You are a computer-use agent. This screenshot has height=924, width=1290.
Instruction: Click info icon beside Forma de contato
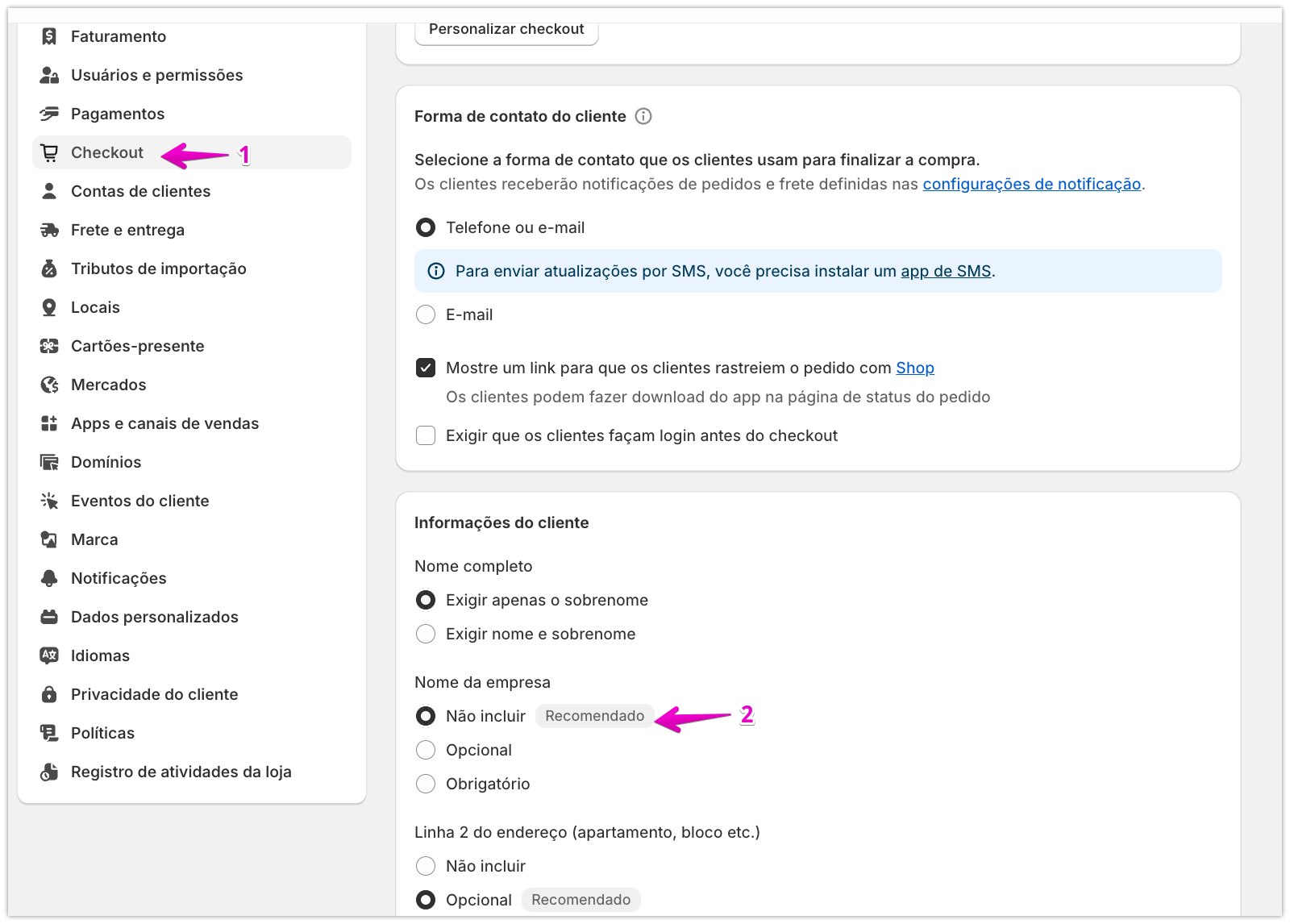point(643,116)
